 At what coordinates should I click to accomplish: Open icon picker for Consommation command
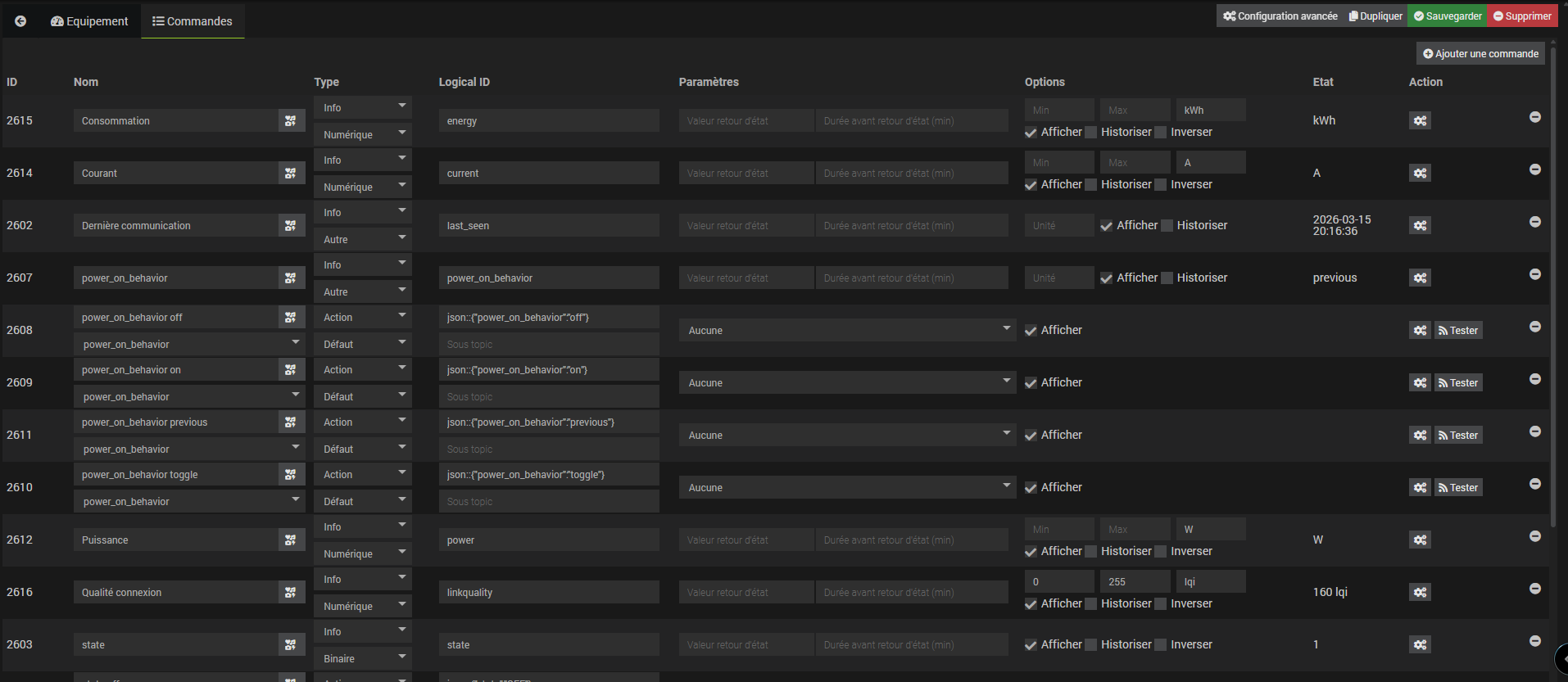pyautogui.click(x=291, y=120)
